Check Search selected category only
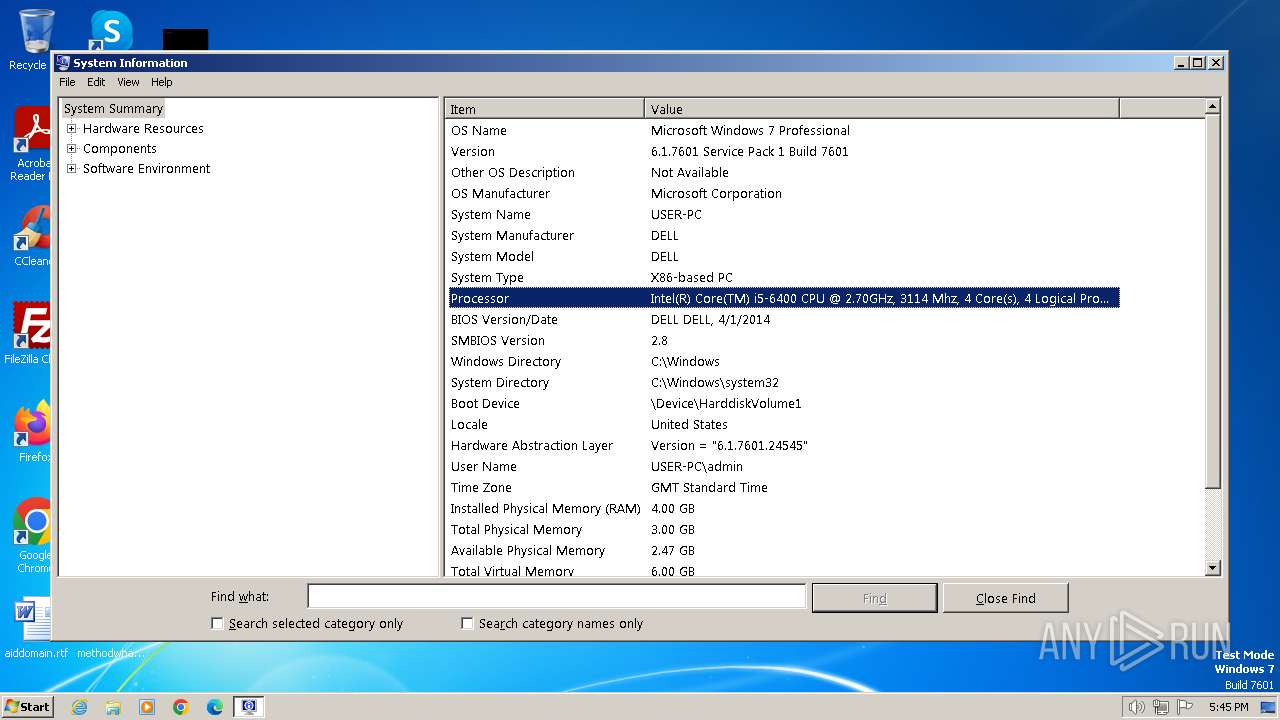The width and height of the screenshot is (1280, 720). coord(217,623)
